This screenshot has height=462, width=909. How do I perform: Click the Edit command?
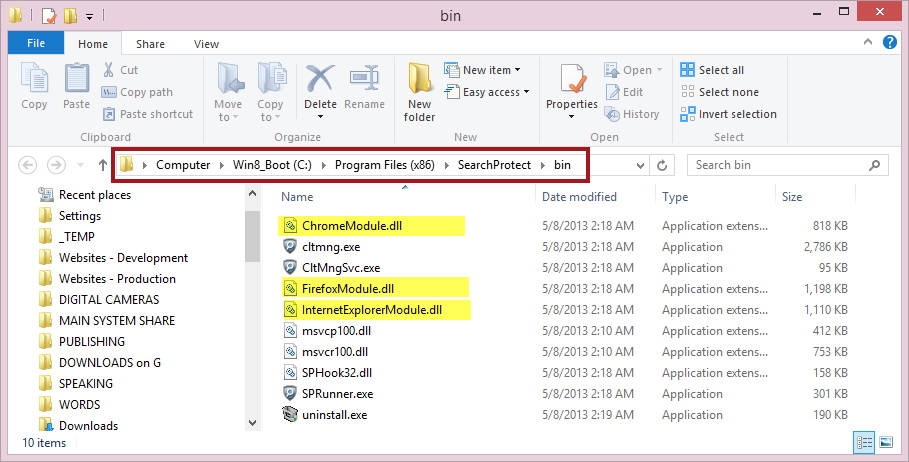point(624,92)
